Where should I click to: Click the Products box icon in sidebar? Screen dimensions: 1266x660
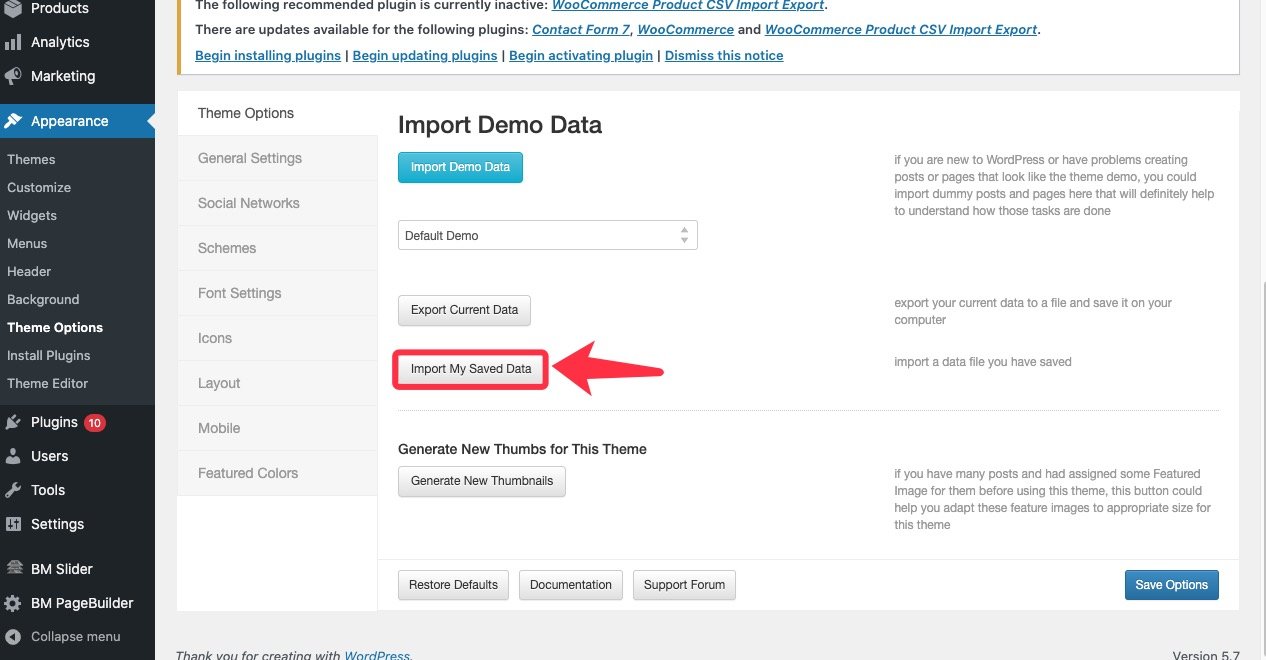(13, 8)
